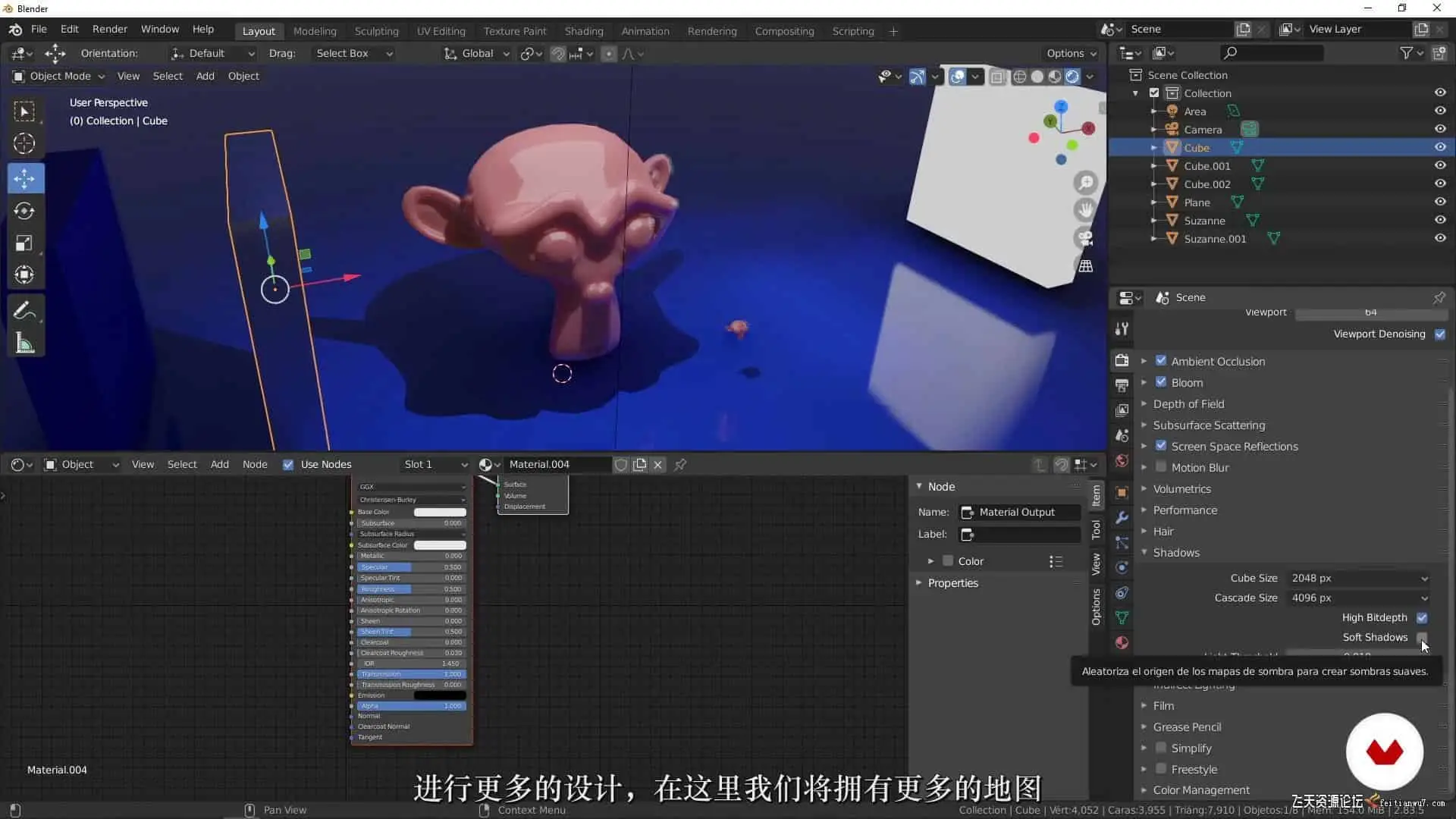Switch to the Shading workspace tab
1456x819 pixels.
tap(583, 31)
